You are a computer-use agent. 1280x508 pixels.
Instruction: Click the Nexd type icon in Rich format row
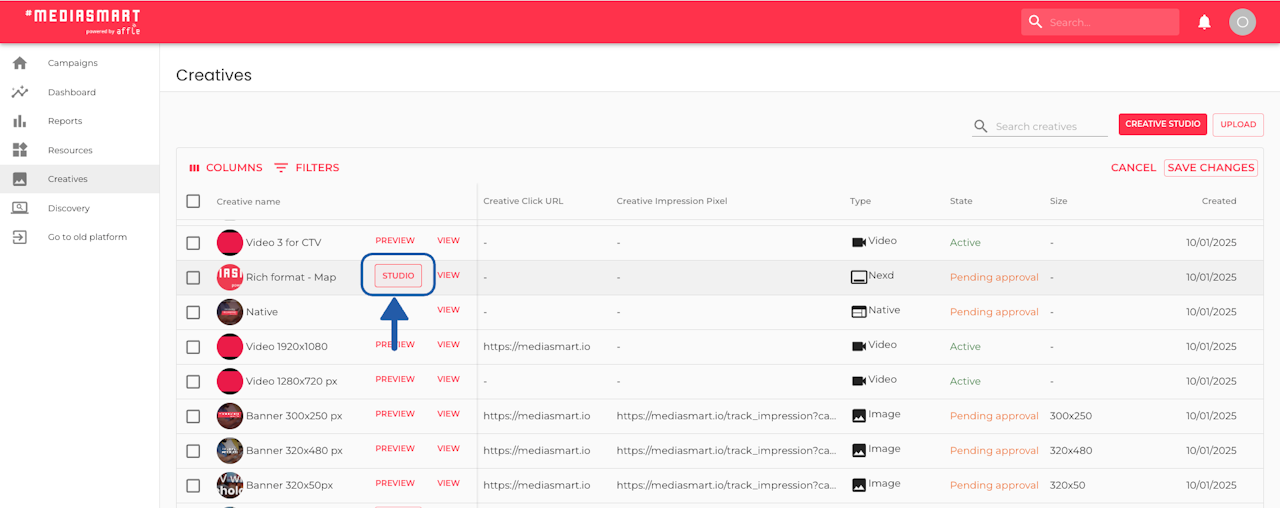tap(858, 277)
